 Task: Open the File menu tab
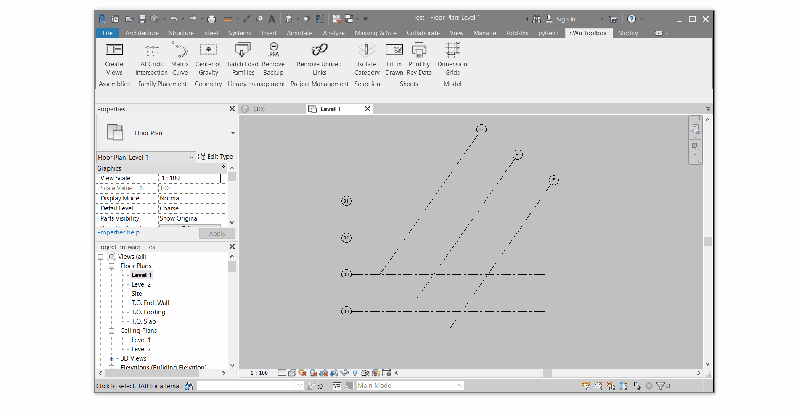107,33
